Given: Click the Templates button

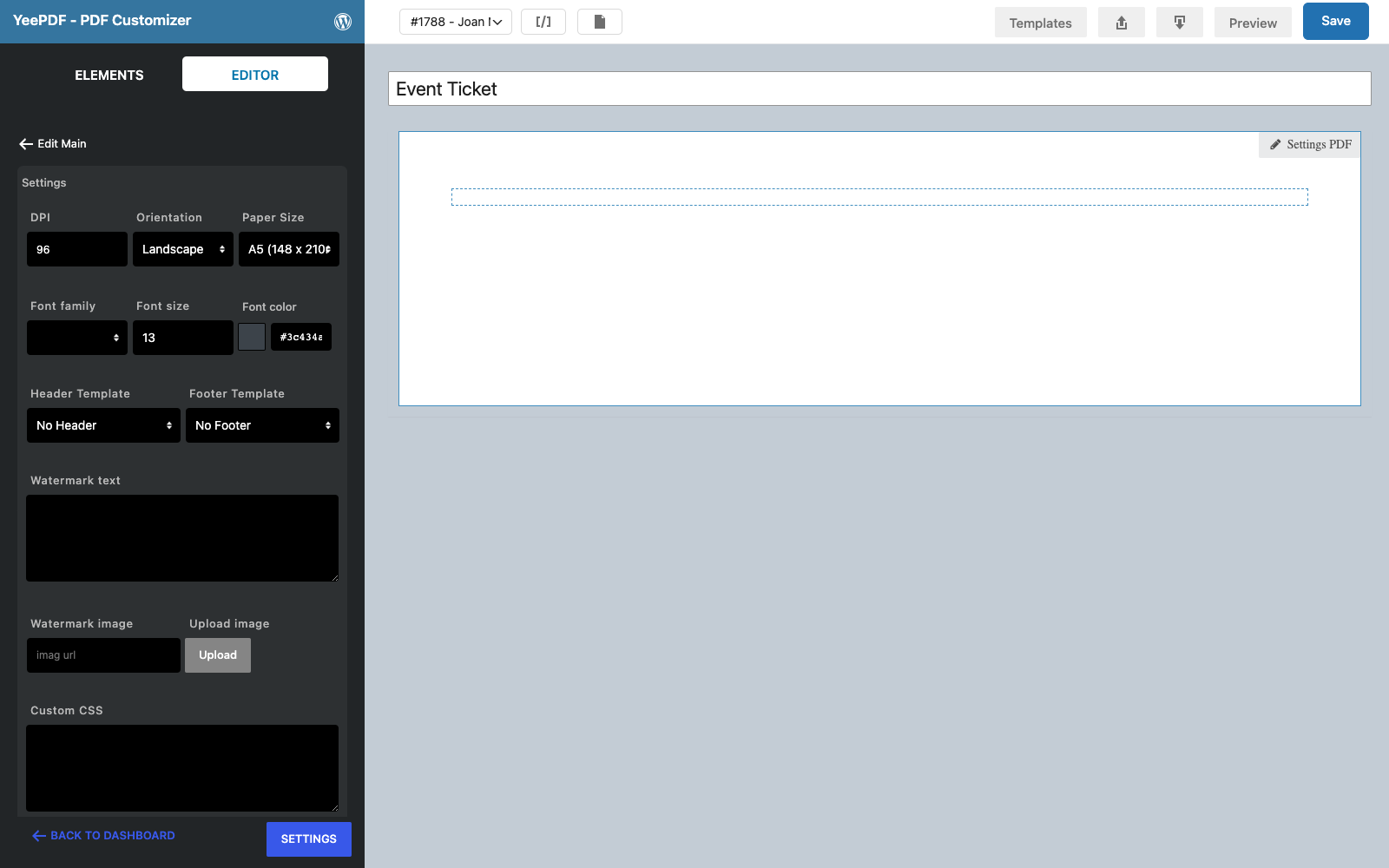Looking at the screenshot, I should [x=1041, y=23].
